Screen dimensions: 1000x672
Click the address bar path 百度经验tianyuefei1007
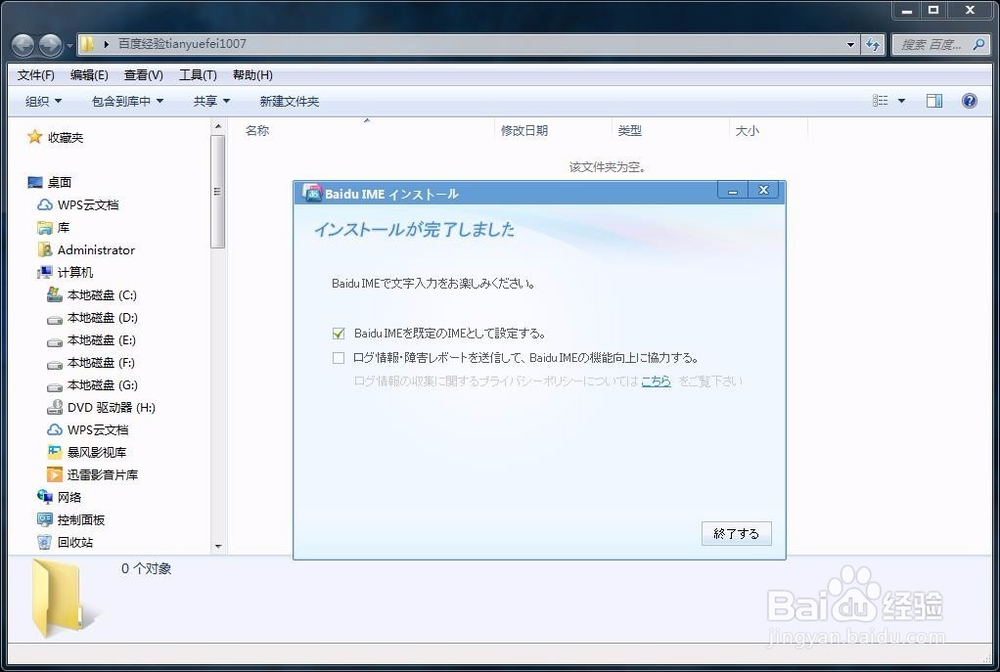coord(182,44)
